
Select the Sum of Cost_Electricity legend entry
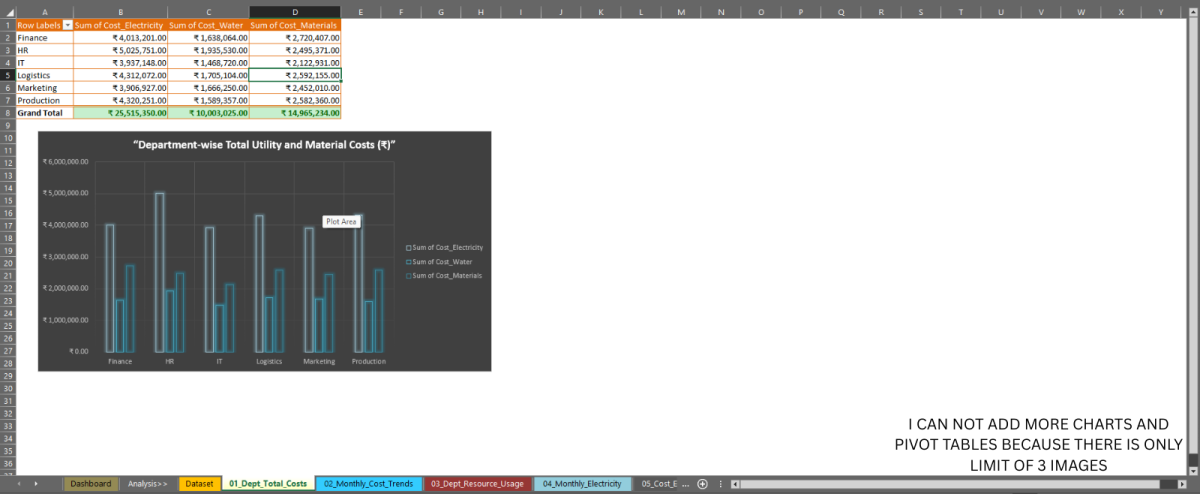(447, 246)
